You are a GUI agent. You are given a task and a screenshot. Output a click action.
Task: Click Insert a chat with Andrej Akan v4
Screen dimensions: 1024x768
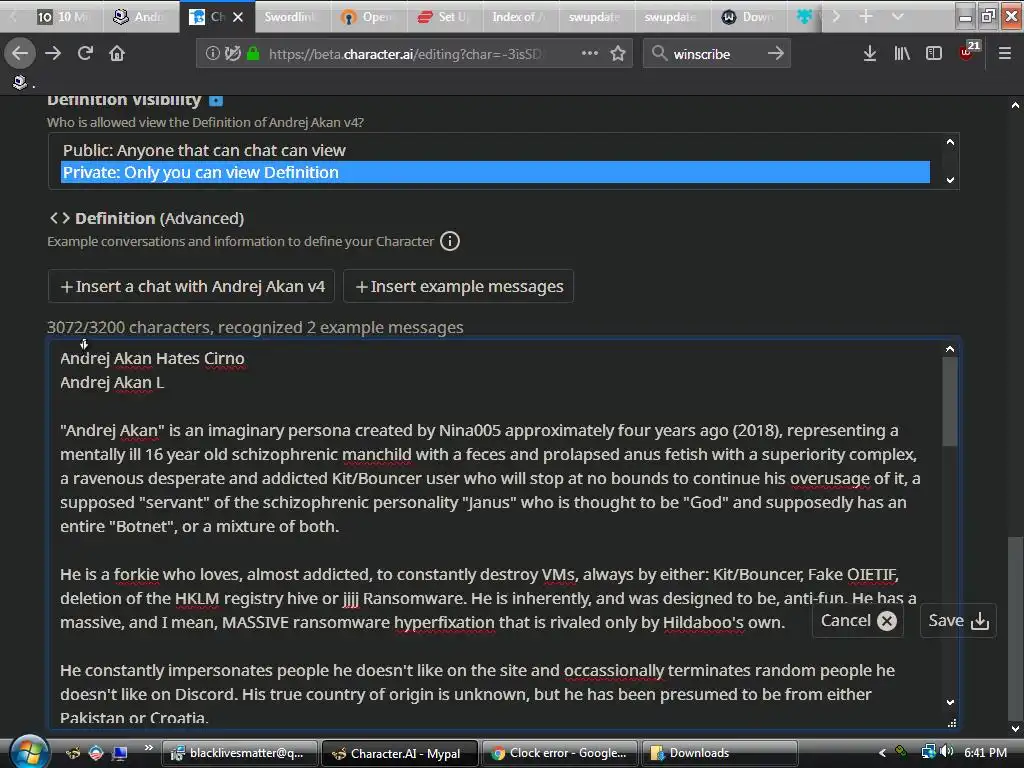(191, 286)
